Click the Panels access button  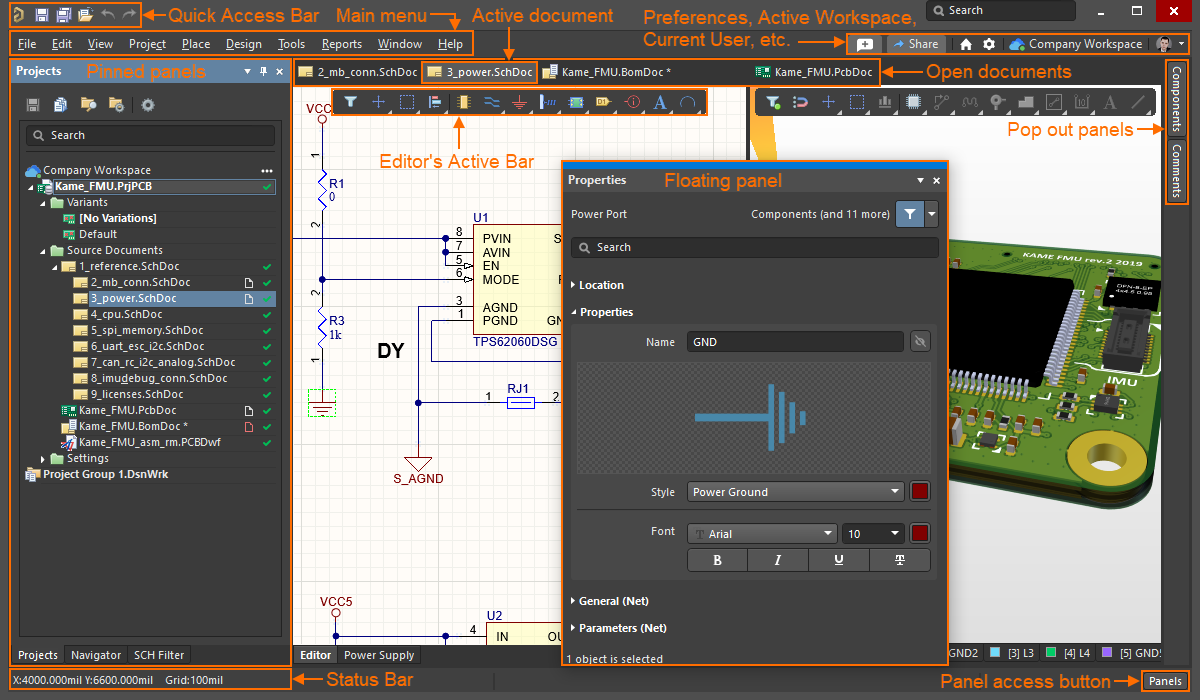1165,681
